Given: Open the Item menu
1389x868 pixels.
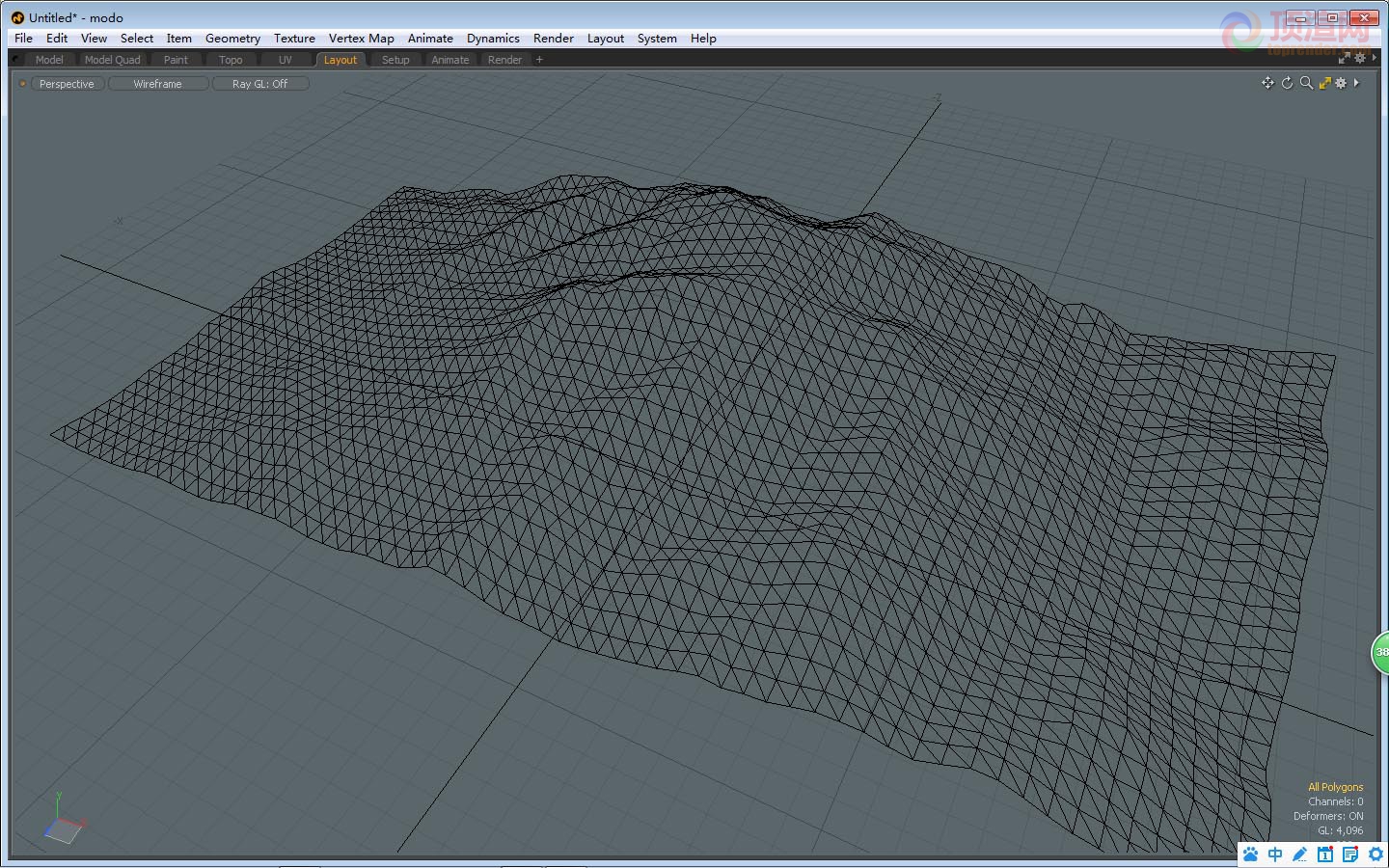Looking at the screenshot, I should pyautogui.click(x=178, y=39).
